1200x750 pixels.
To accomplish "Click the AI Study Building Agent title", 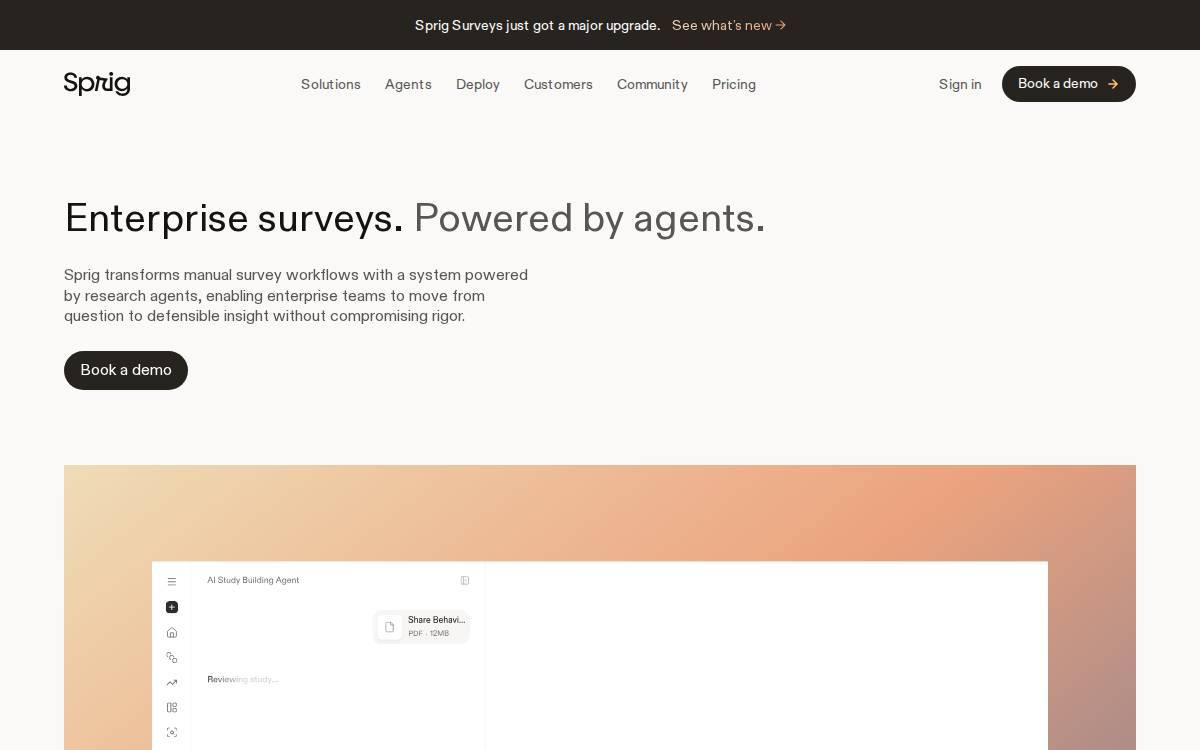I will pyautogui.click(x=253, y=580).
